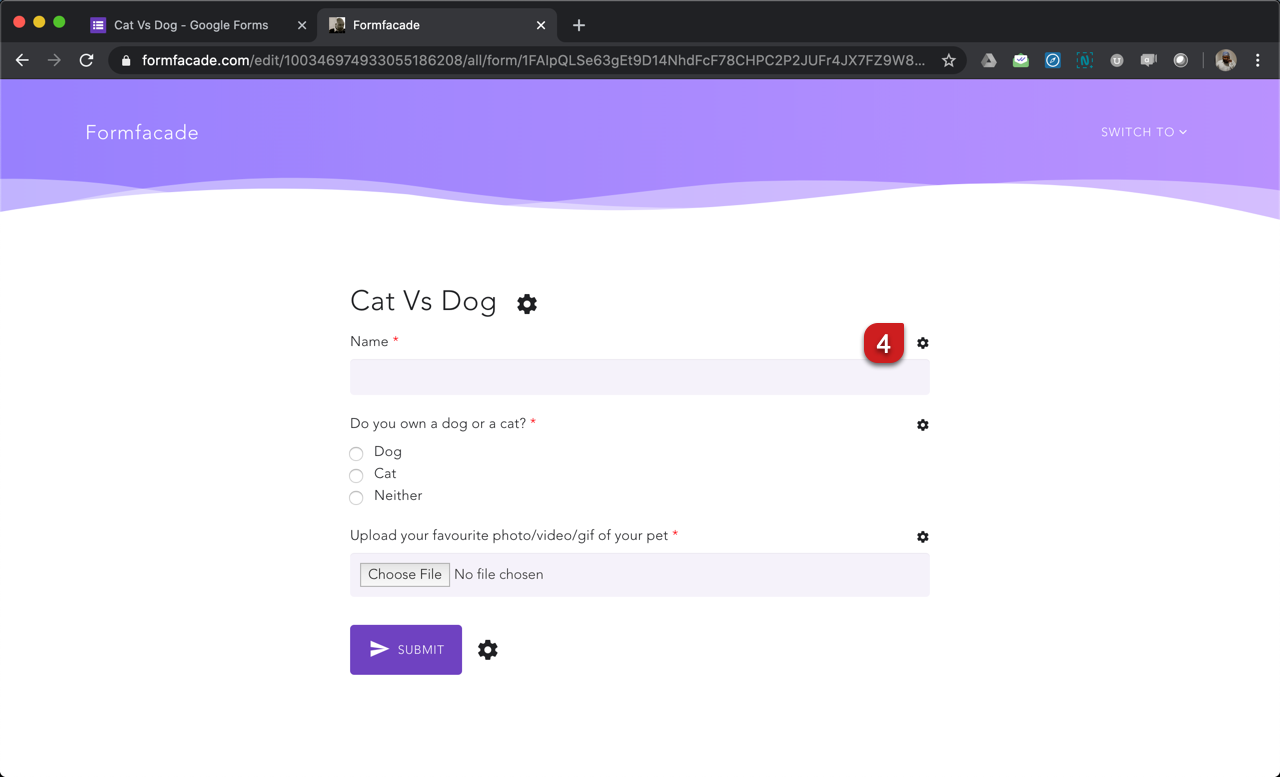
Task: Click the gear icon for Name field
Action: pyautogui.click(x=922, y=343)
